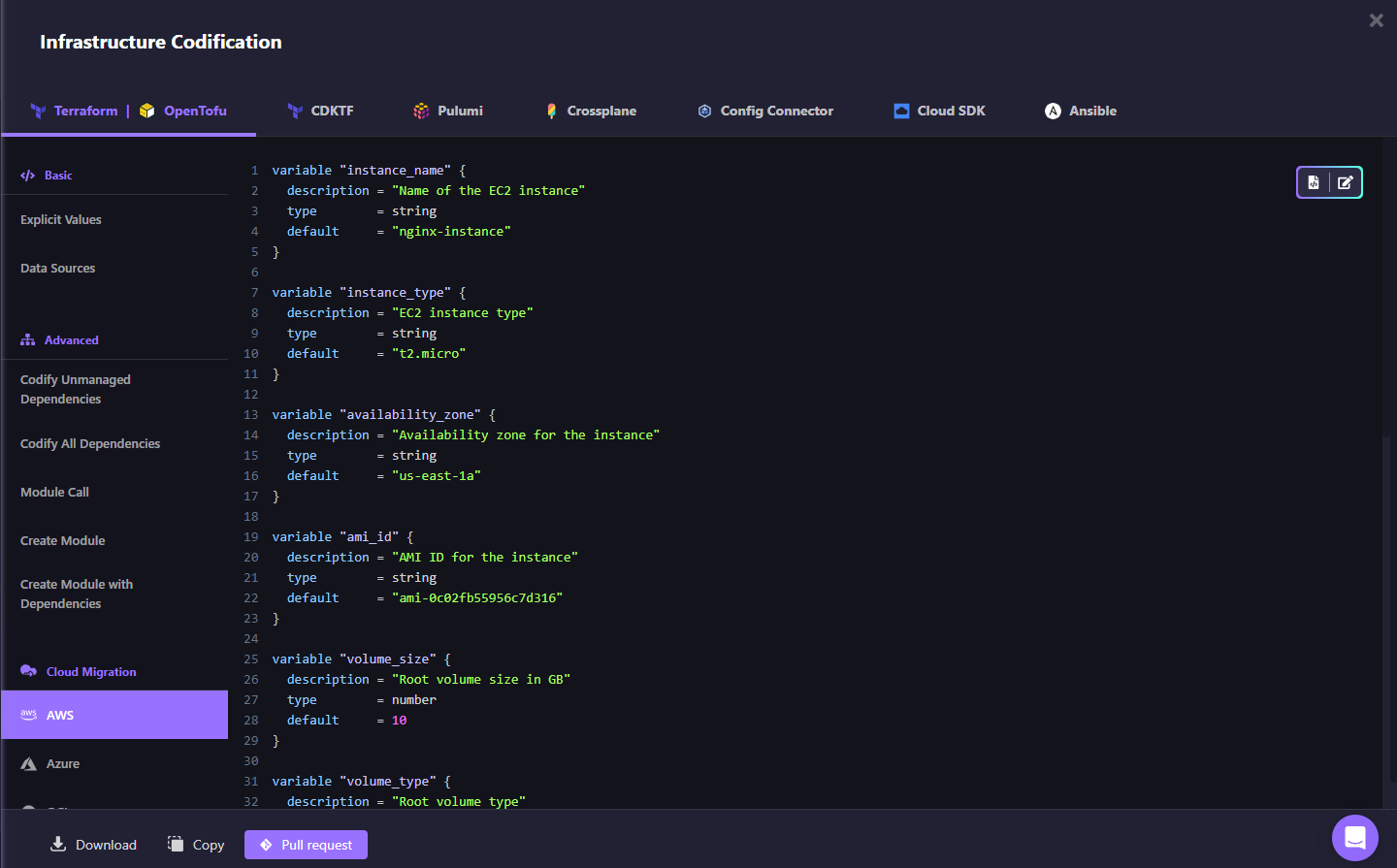Click on volume_size default value 10
This screenshot has height=868, width=1397.
[x=400, y=721]
